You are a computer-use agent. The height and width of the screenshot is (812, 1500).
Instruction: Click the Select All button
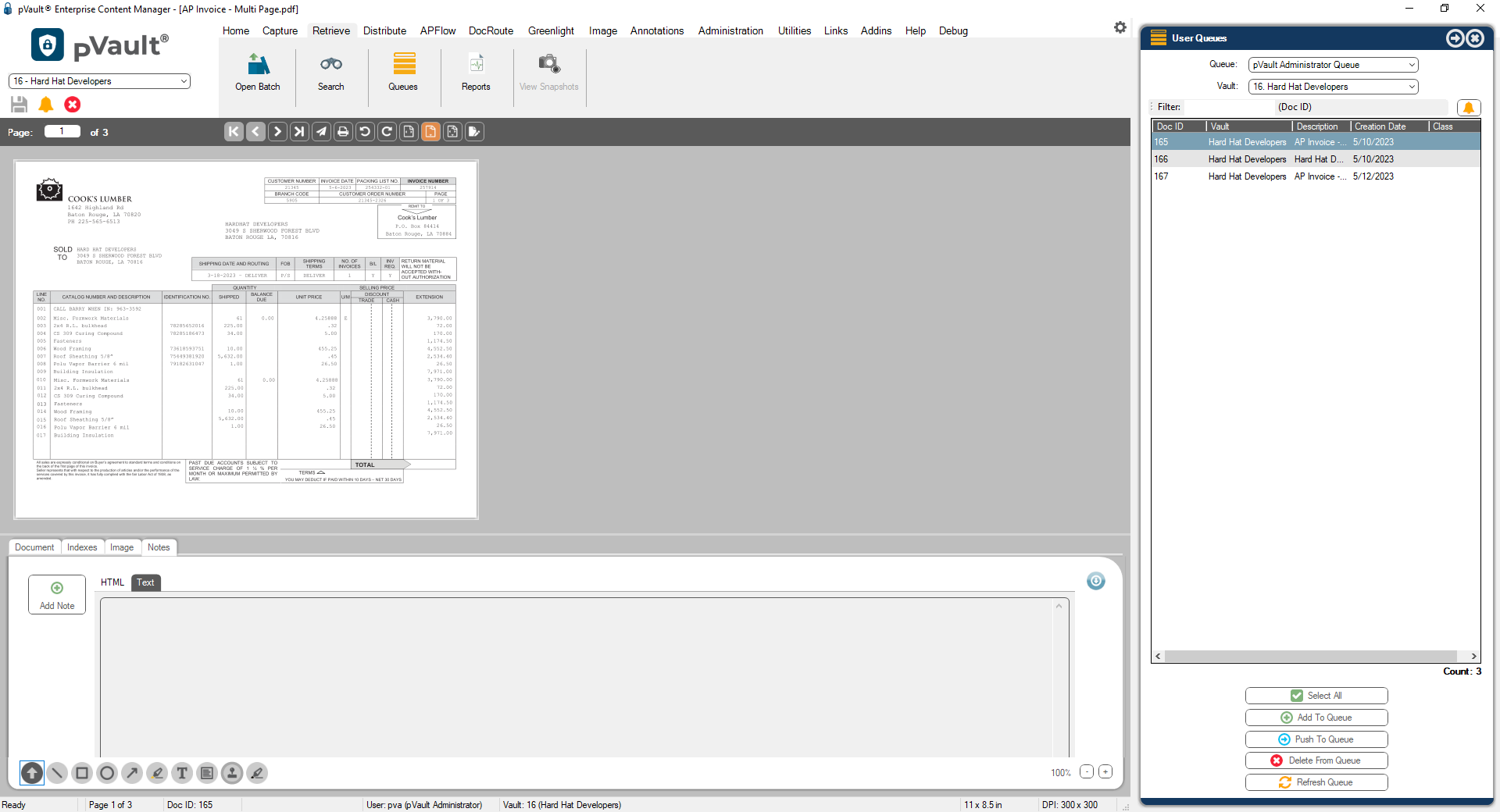click(x=1316, y=696)
